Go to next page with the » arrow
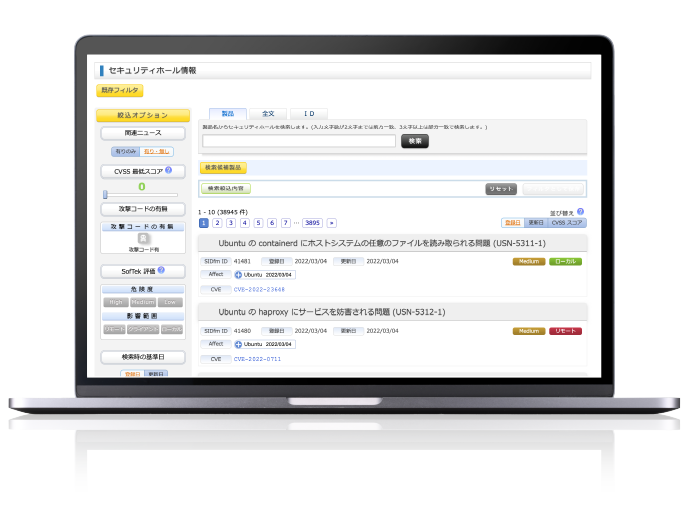The image size is (692, 505). click(331, 223)
